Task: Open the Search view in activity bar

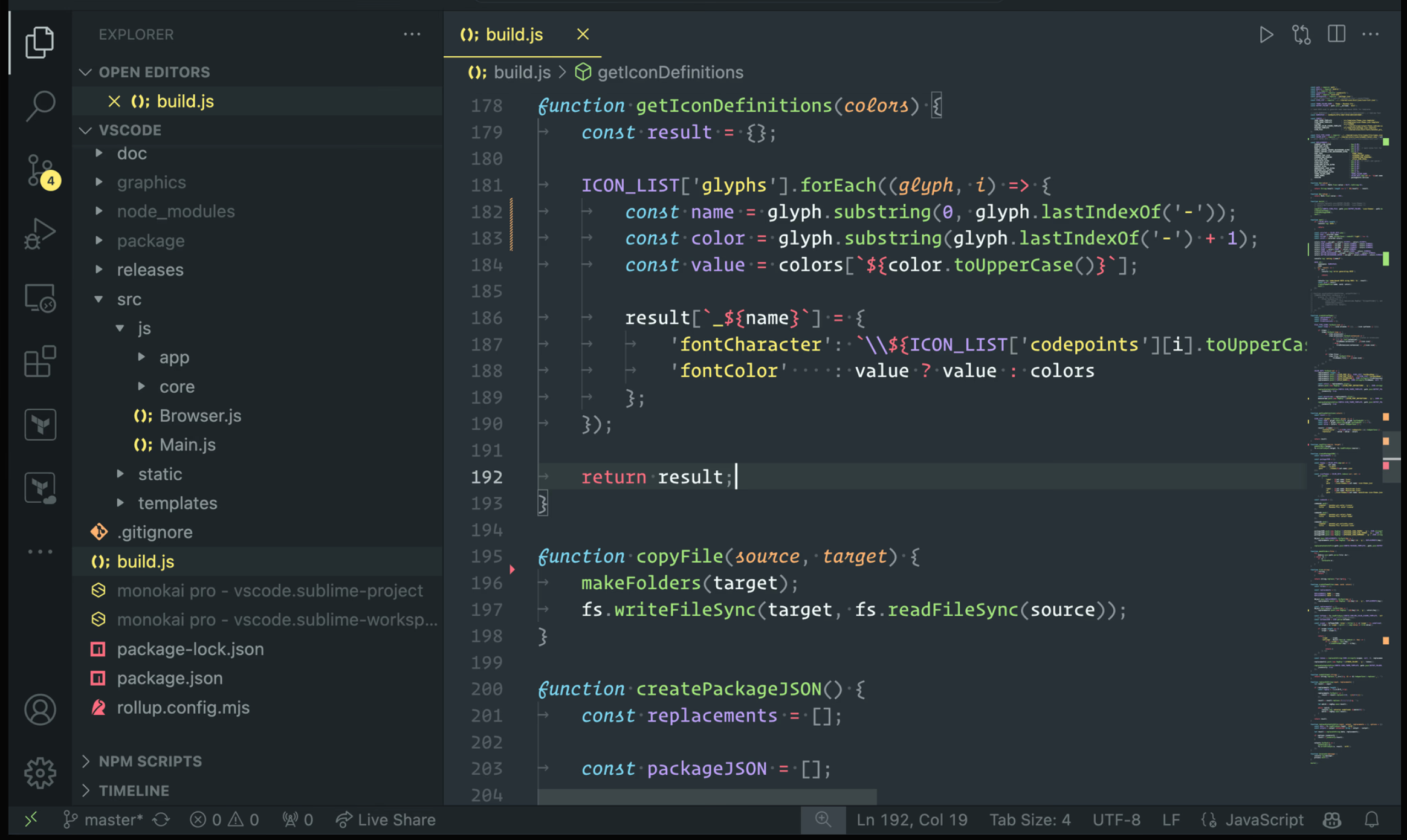Action: 40,106
